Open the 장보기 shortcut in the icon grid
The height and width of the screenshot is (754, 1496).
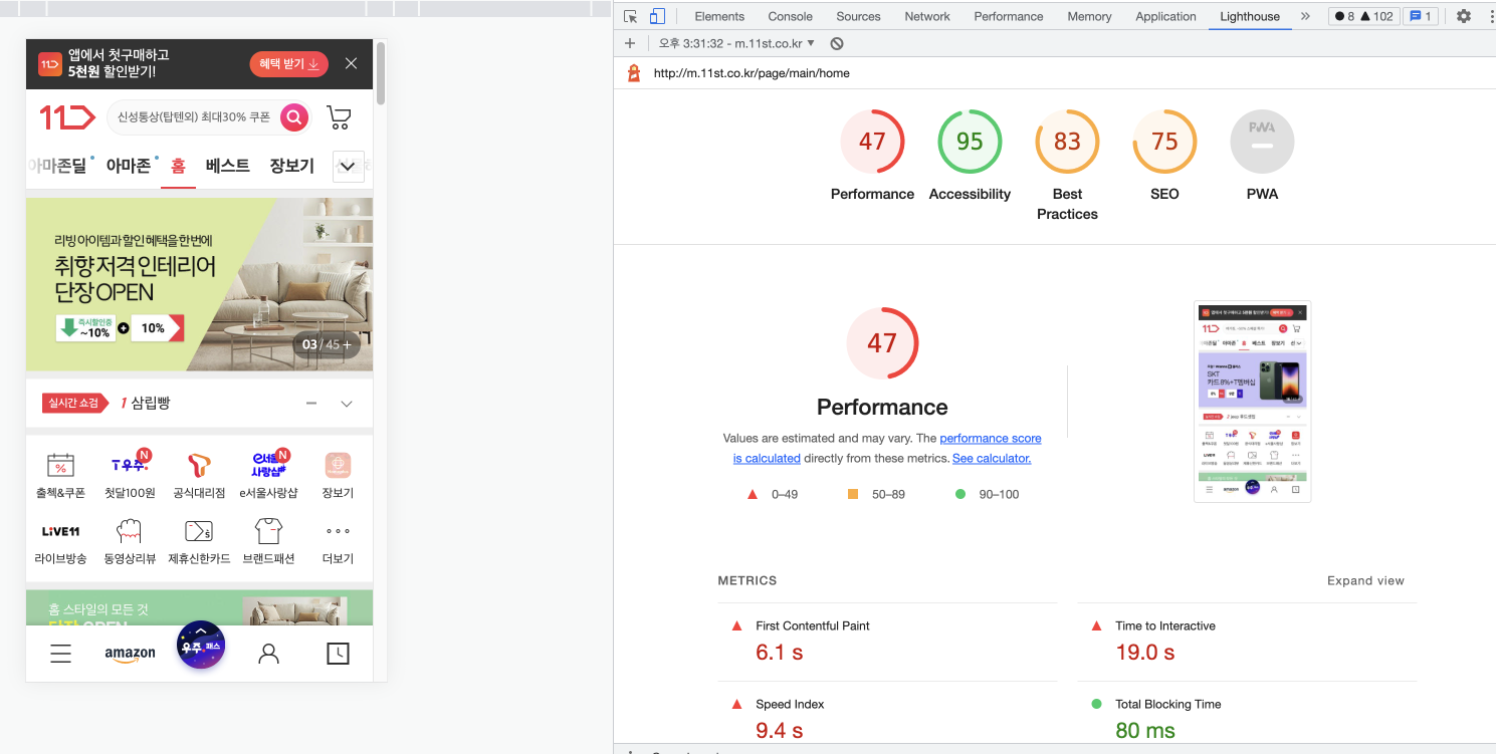coord(338,475)
